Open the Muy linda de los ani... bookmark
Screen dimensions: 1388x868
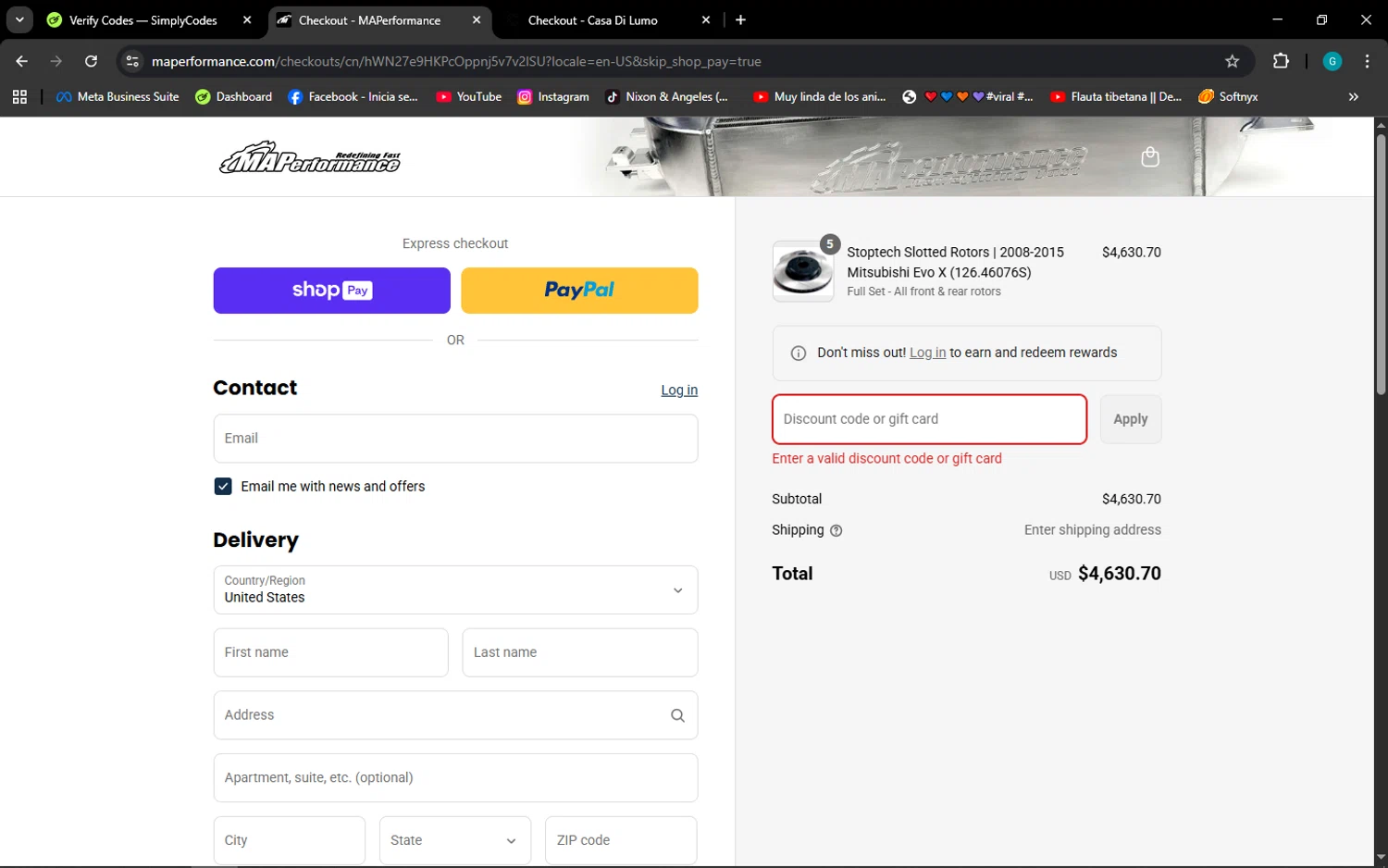(819, 96)
